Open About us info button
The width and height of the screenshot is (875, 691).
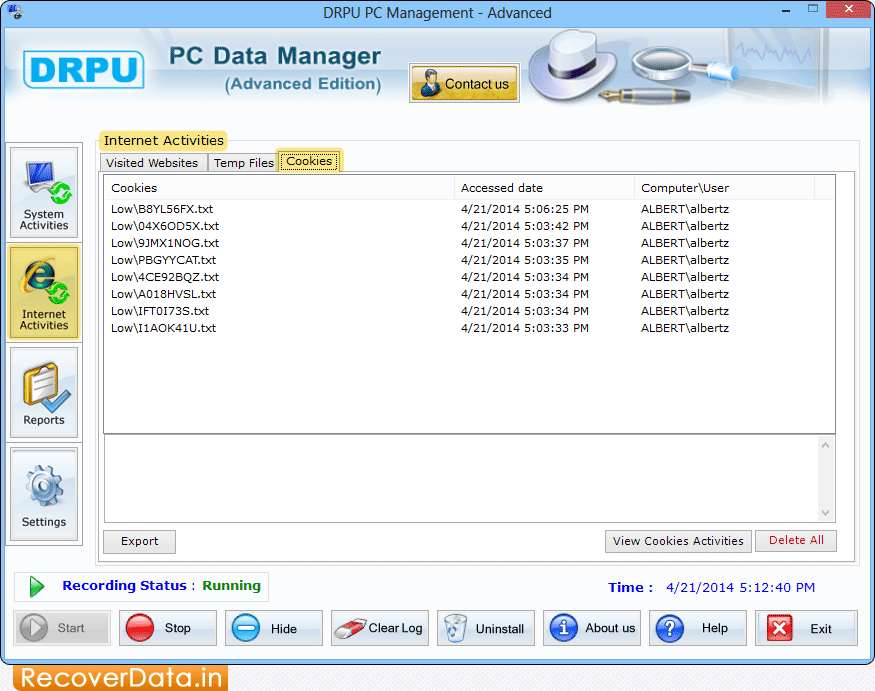click(592, 628)
